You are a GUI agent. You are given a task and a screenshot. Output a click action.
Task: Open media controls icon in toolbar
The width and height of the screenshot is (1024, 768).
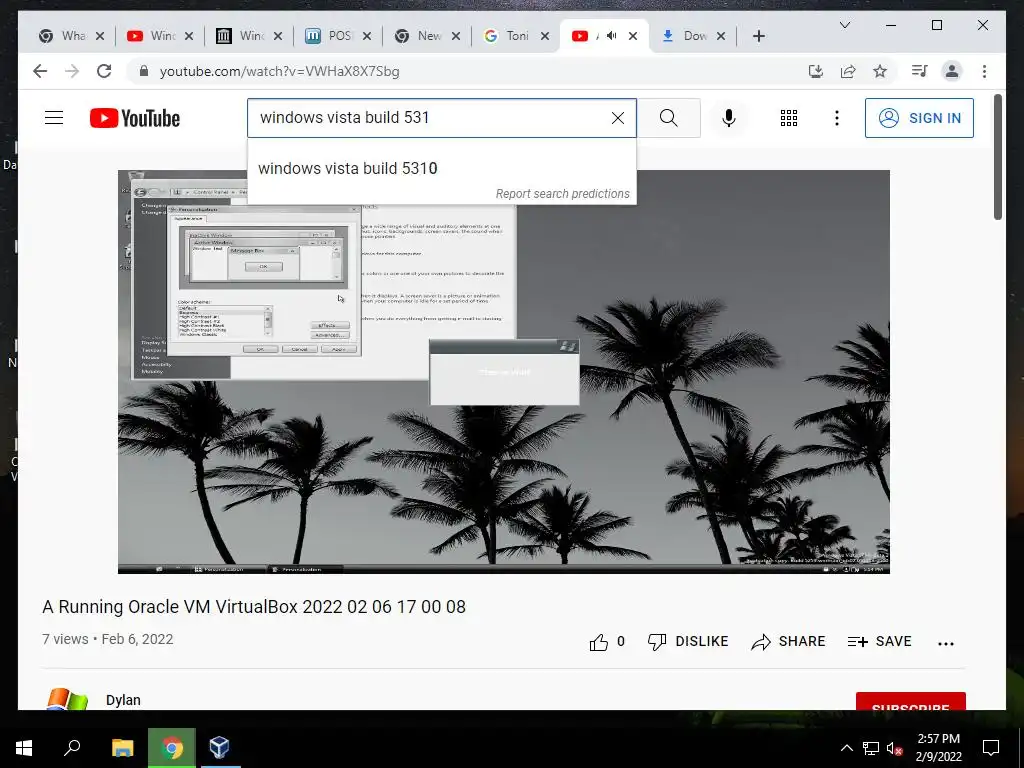click(x=920, y=71)
